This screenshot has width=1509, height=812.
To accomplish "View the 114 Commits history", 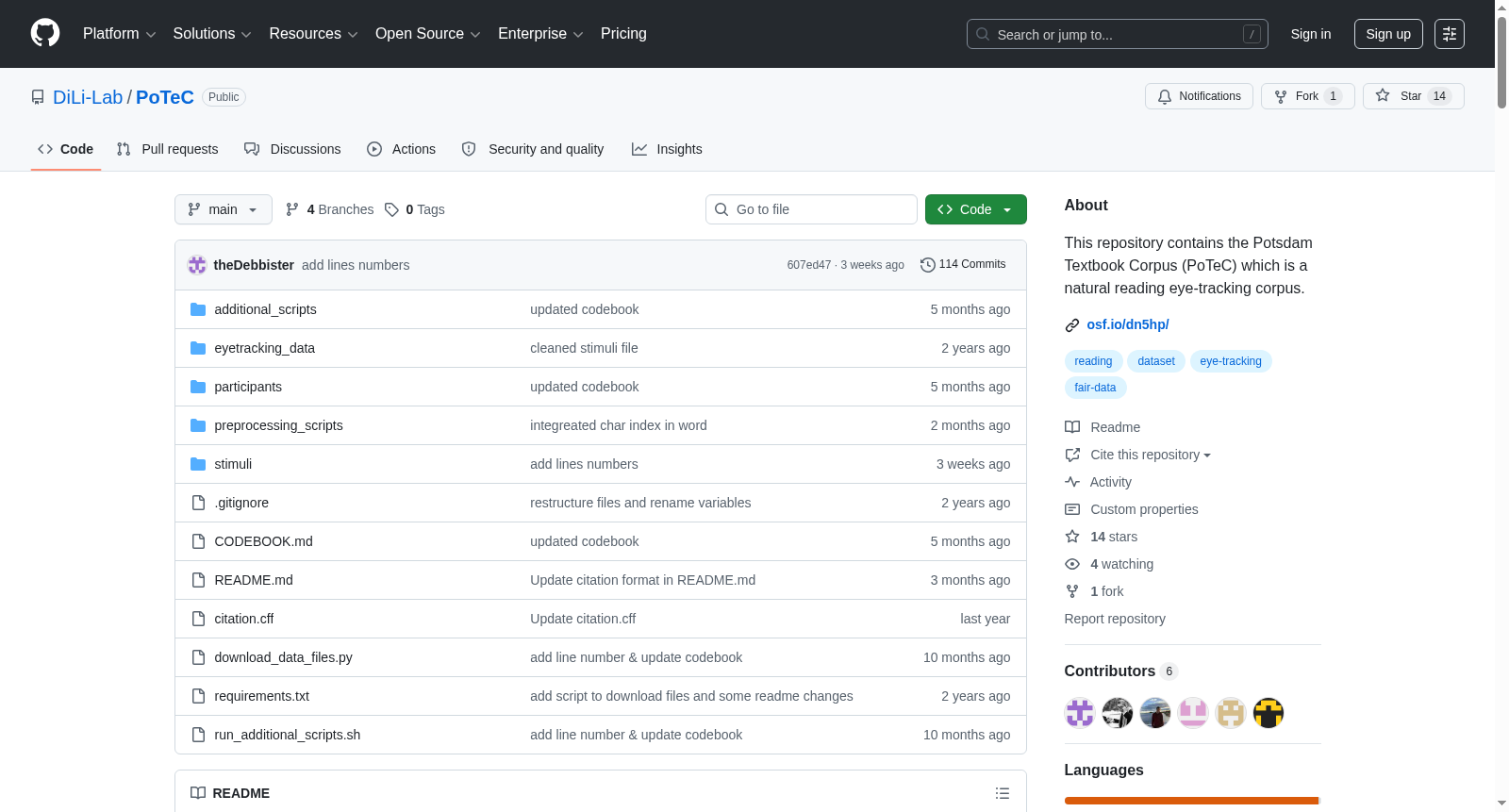I will coord(964,265).
